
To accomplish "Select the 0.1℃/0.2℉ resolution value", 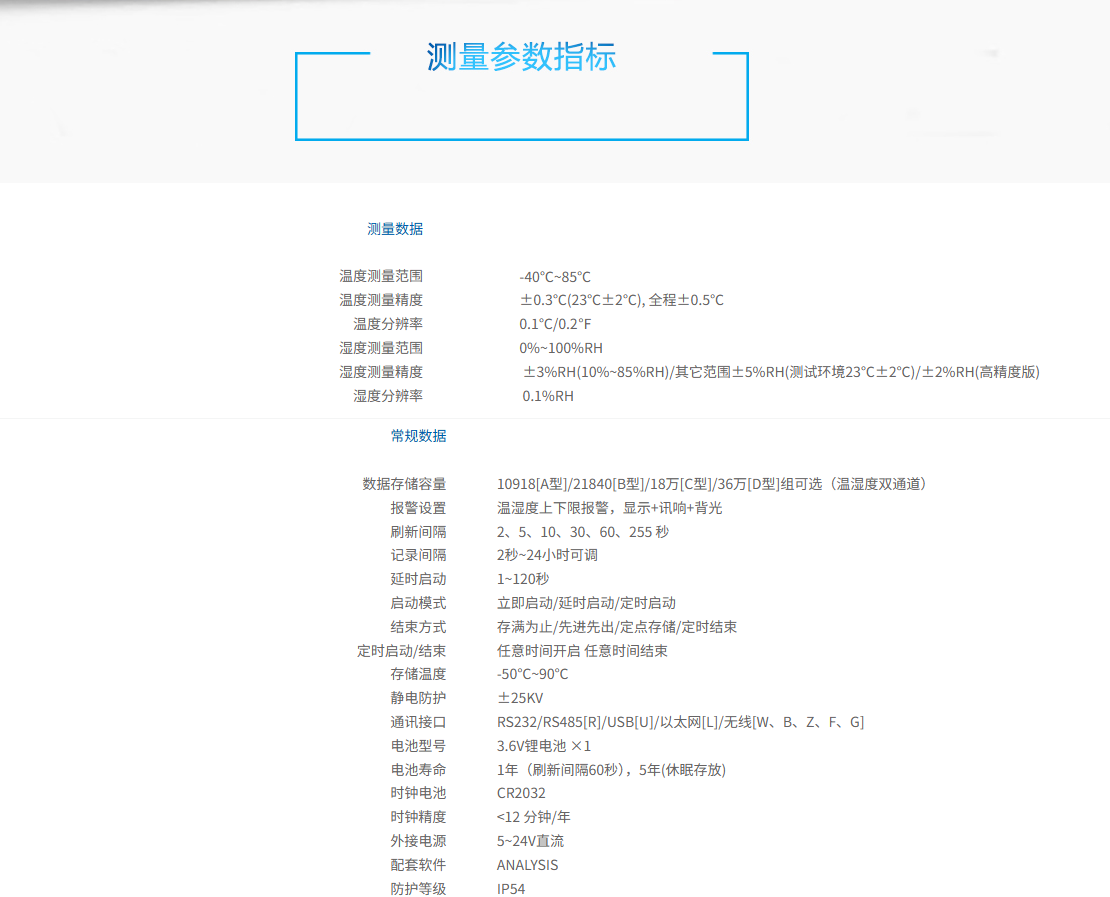I will click(555, 324).
